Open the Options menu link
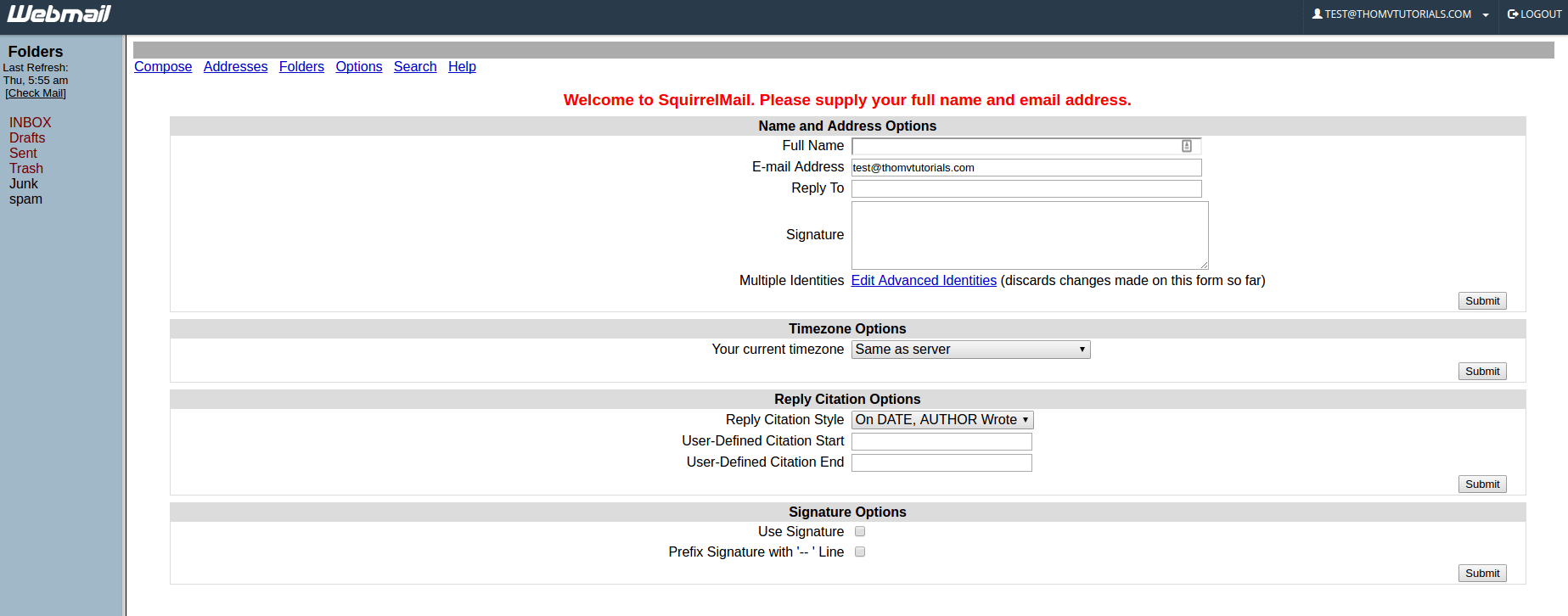 [358, 66]
